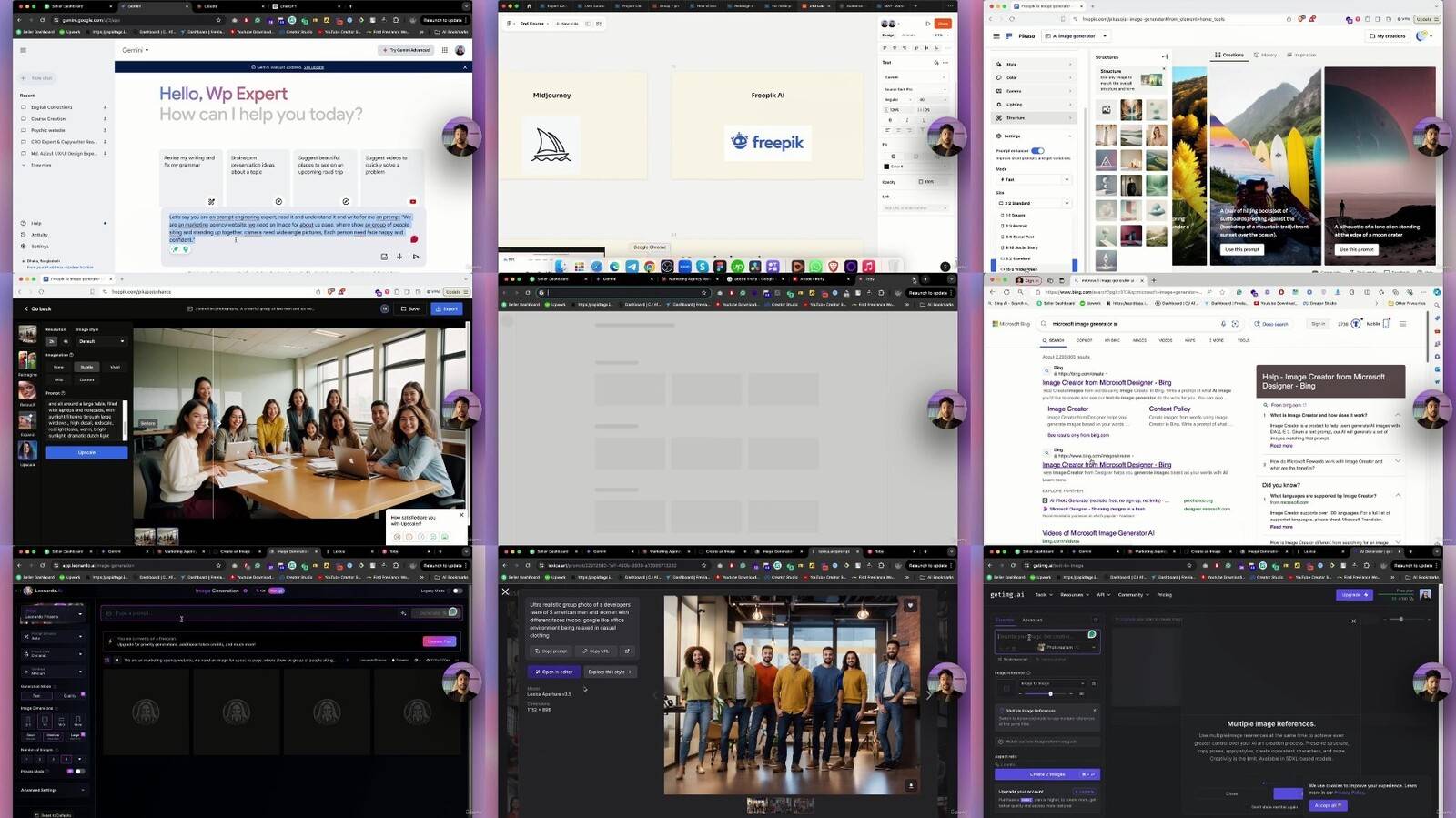The height and width of the screenshot is (818, 1456).
Task: Open the Size dropdown in Pikaso
Action: point(1034,203)
